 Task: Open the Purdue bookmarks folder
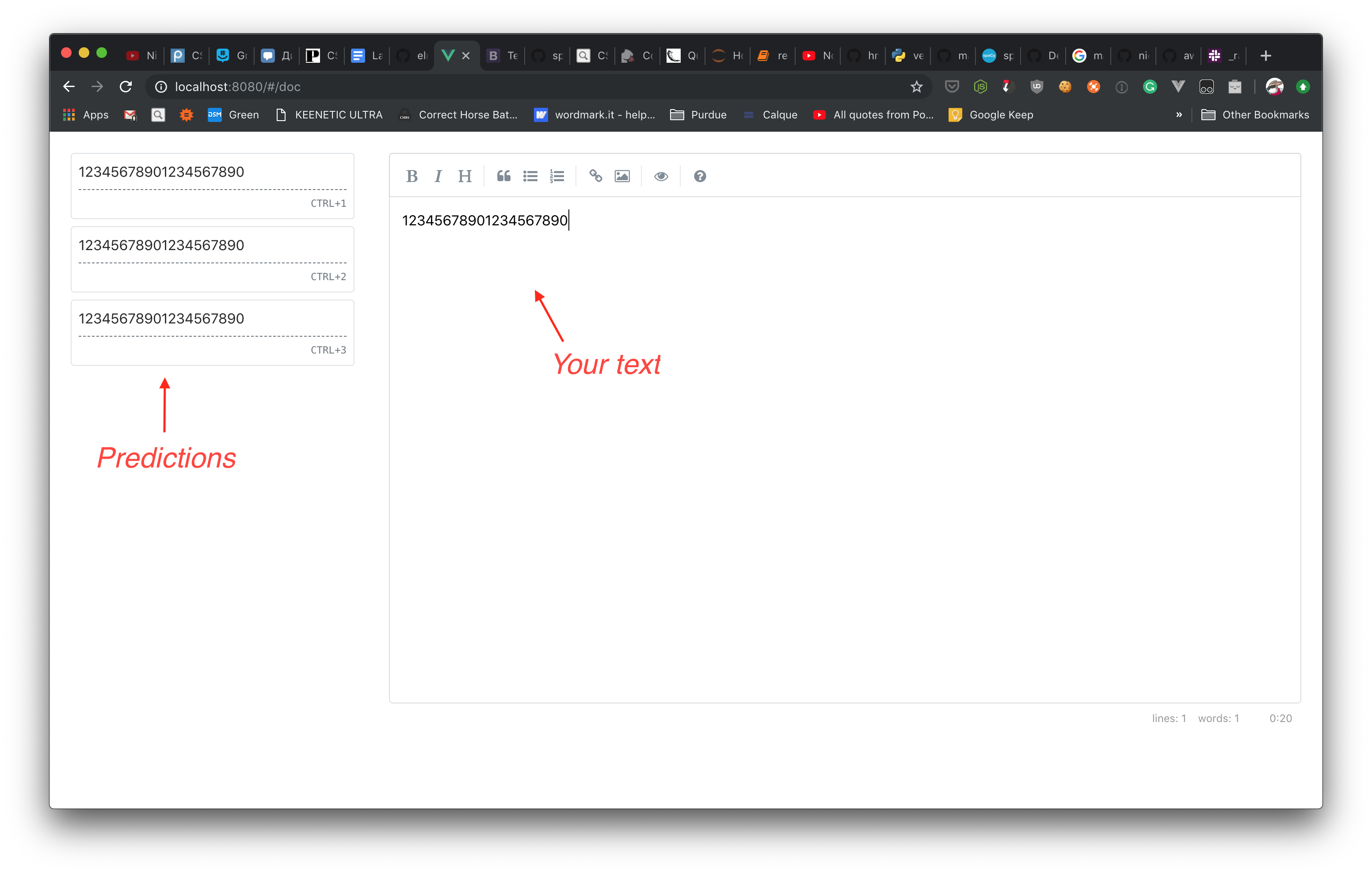click(x=698, y=114)
